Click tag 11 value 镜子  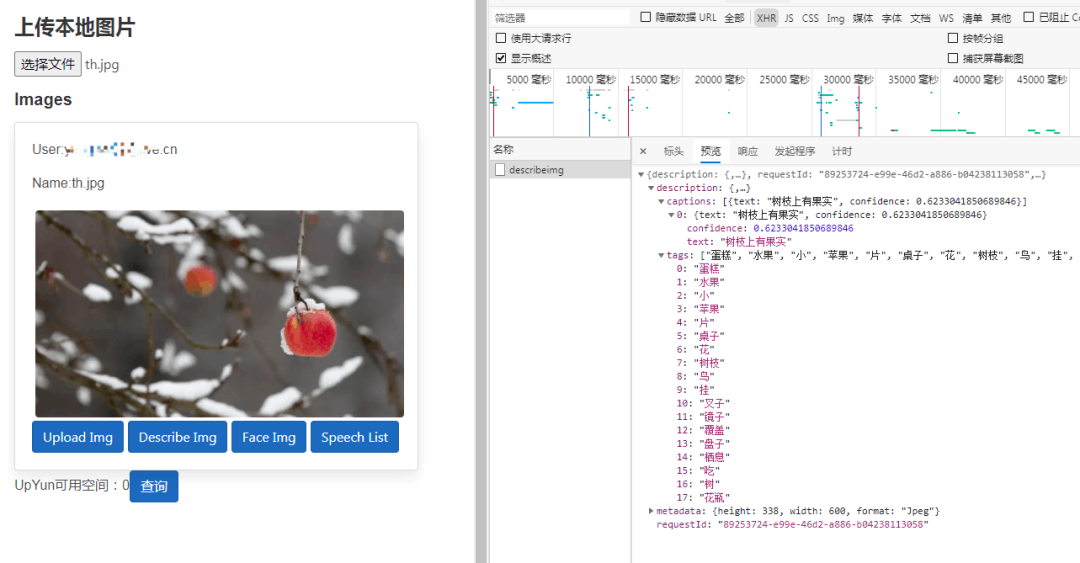714,416
